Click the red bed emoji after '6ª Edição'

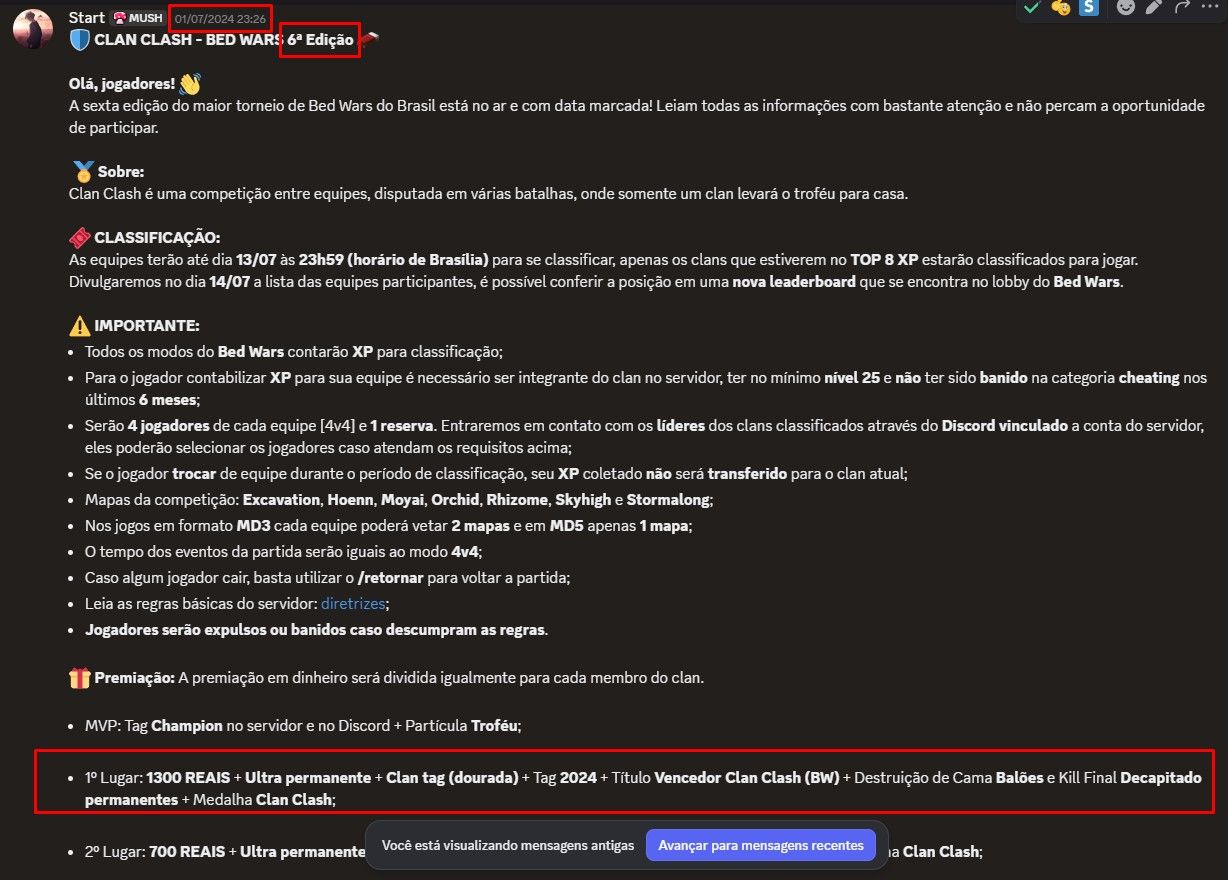pos(368,40)
